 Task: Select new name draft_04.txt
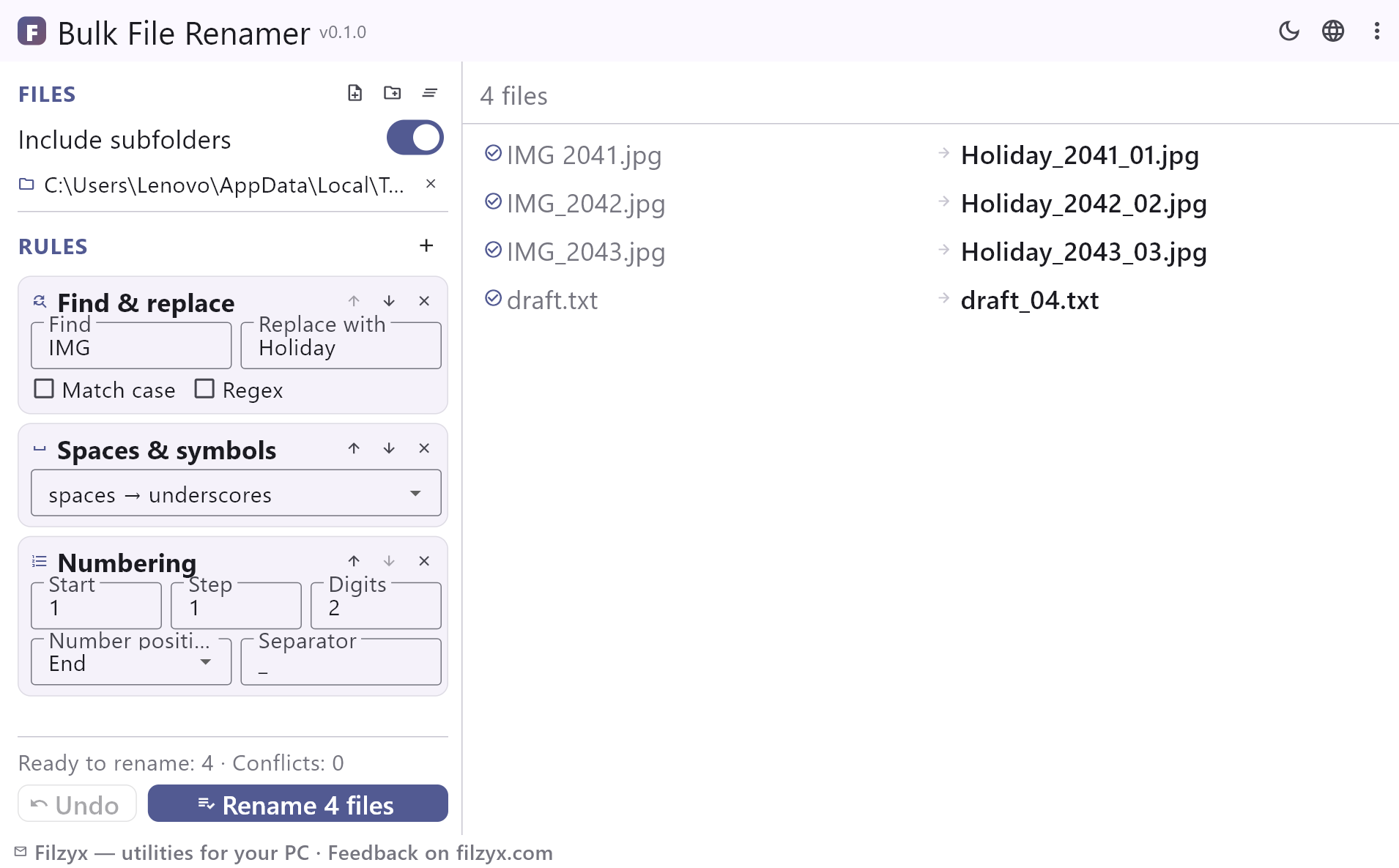pos(1029,300)
